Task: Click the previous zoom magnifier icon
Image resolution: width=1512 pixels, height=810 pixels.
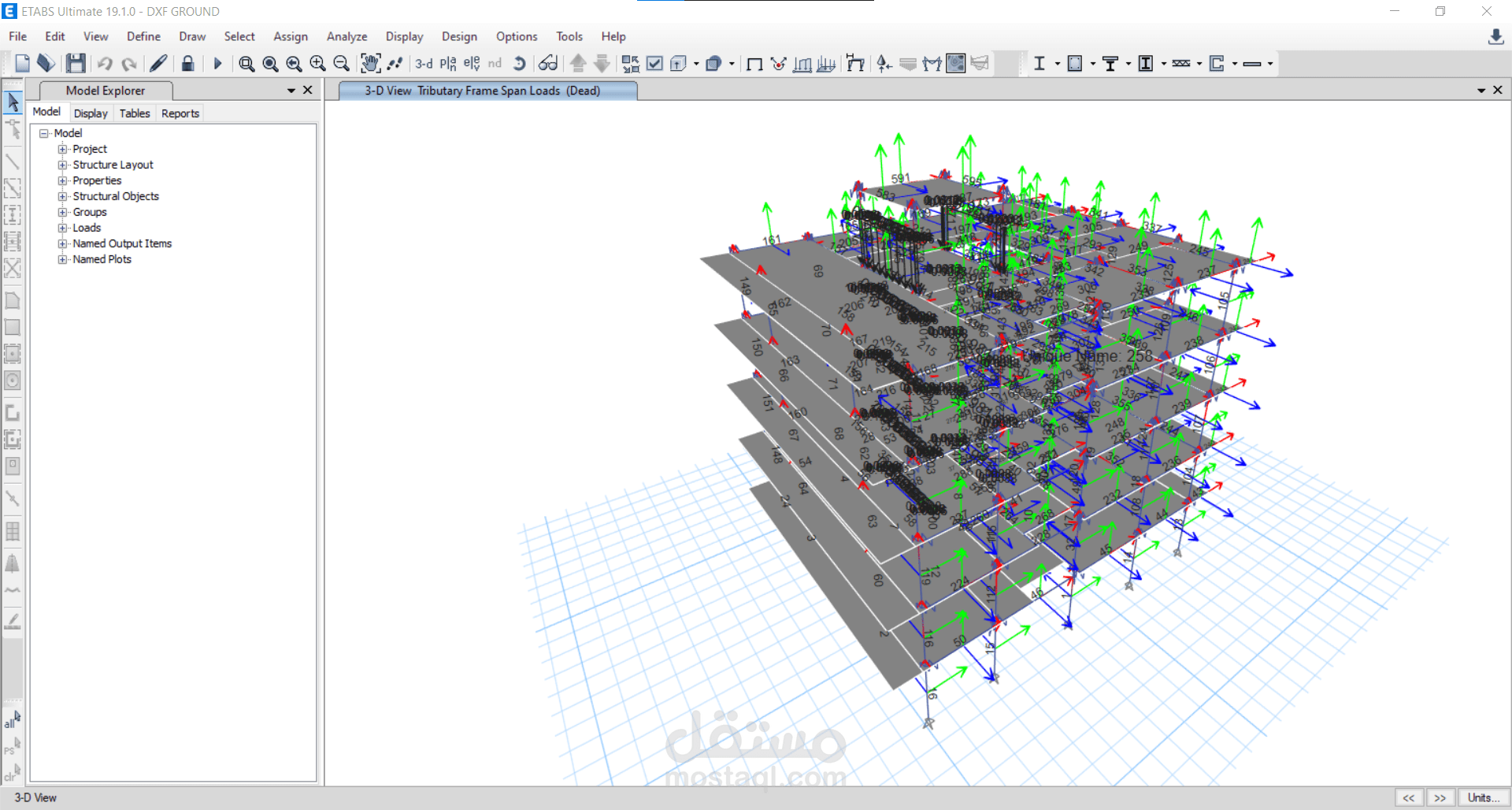Action: point(294,64)
